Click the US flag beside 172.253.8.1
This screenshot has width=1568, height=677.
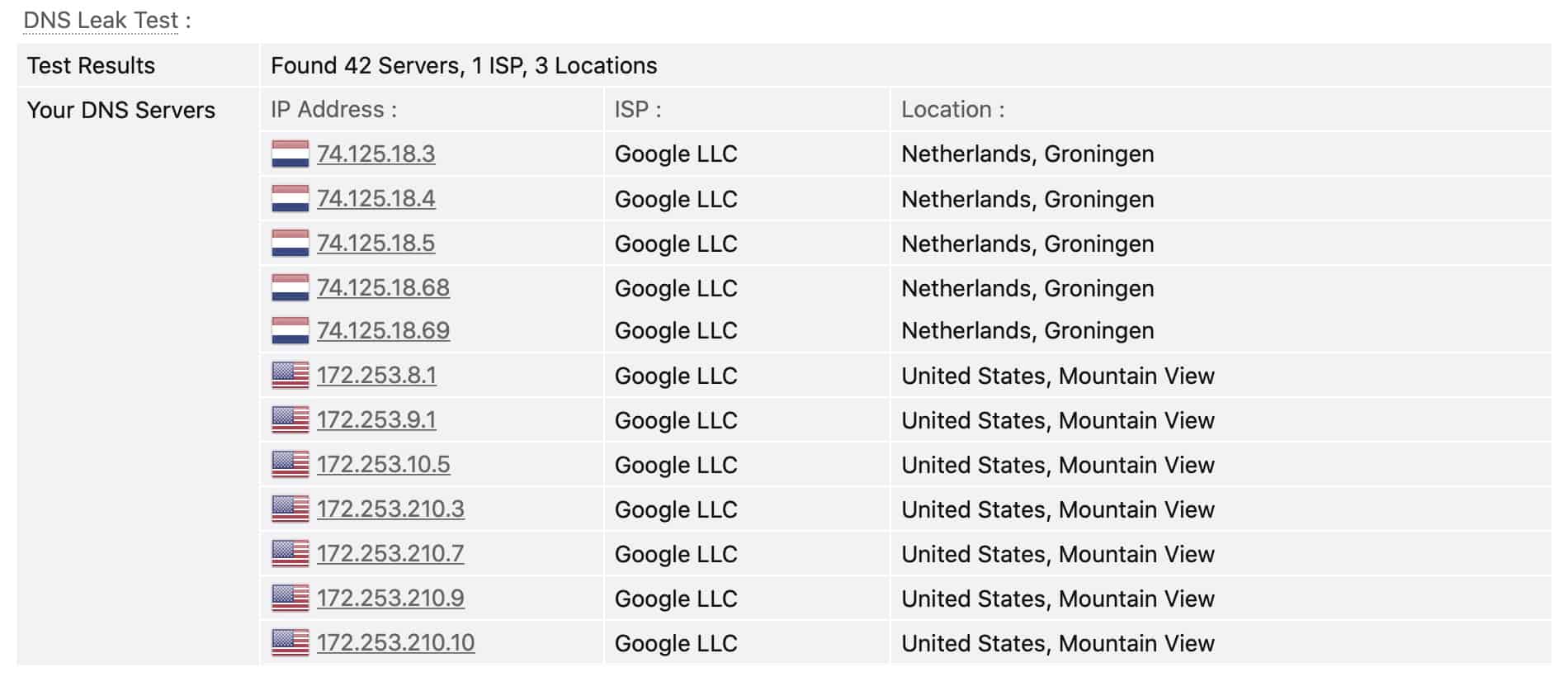pos(290,375)
